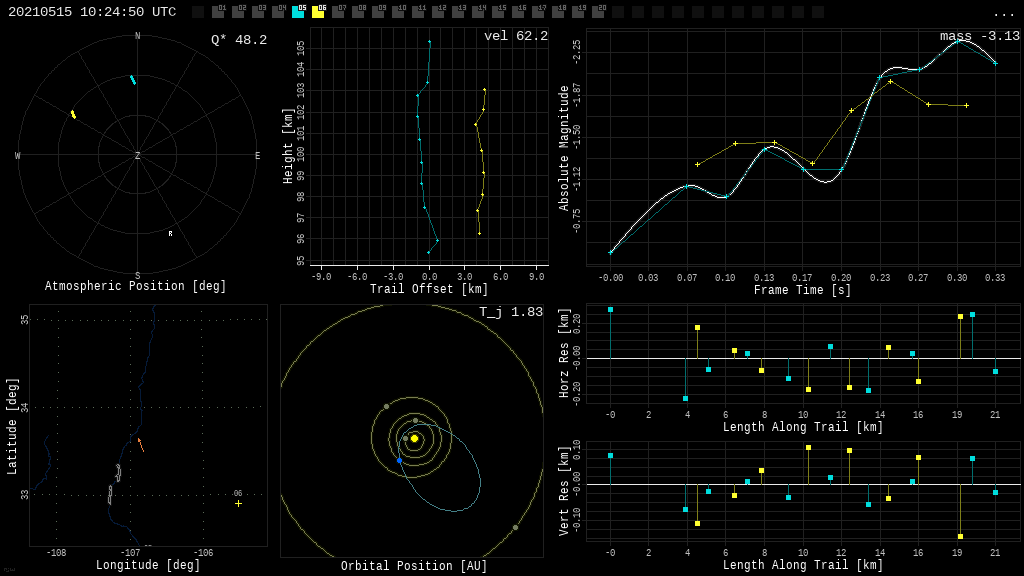Click the blue Earth dot in the orbit plot
Viewport: 1024px width, 576px height.
point(399,460)
